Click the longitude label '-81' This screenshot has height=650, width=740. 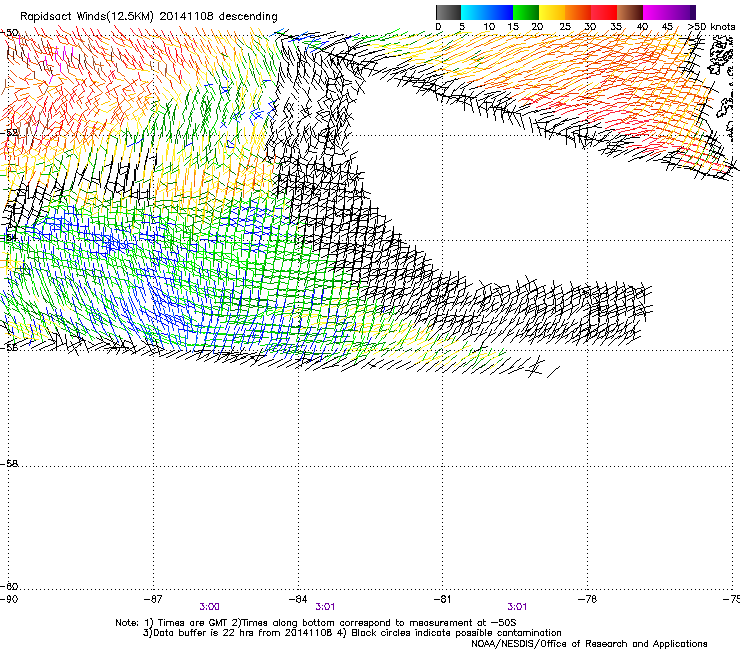(442, 599)
